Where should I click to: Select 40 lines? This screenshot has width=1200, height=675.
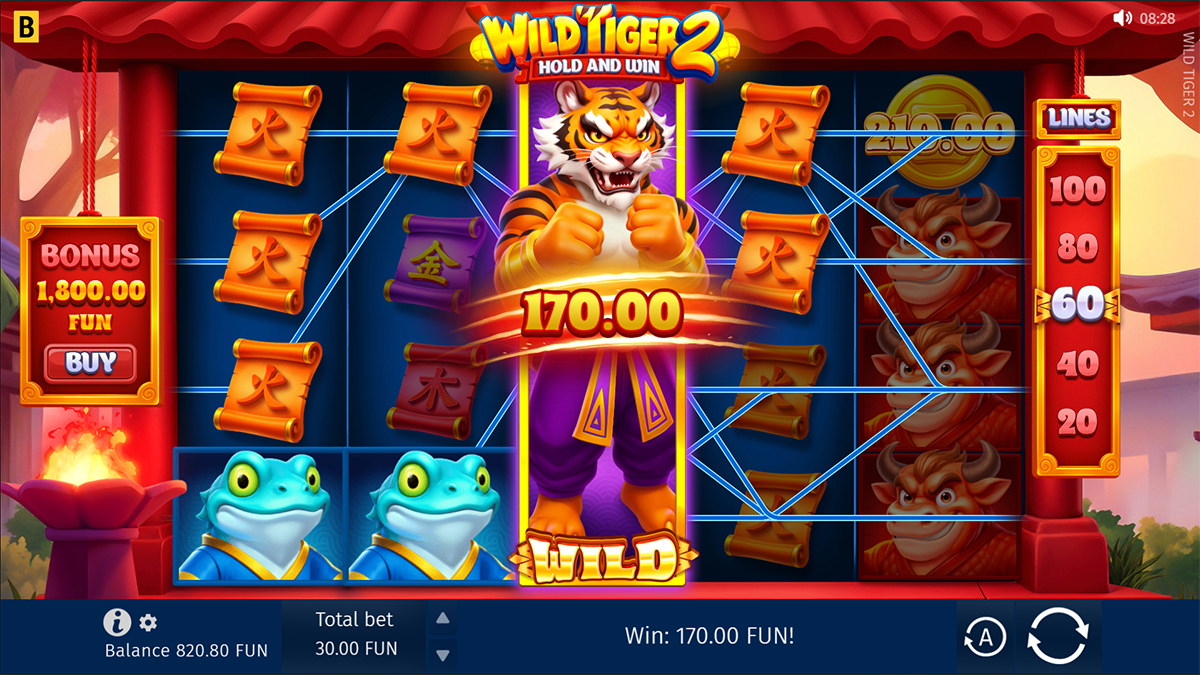pyautogui.click(x=1077, y=364)
